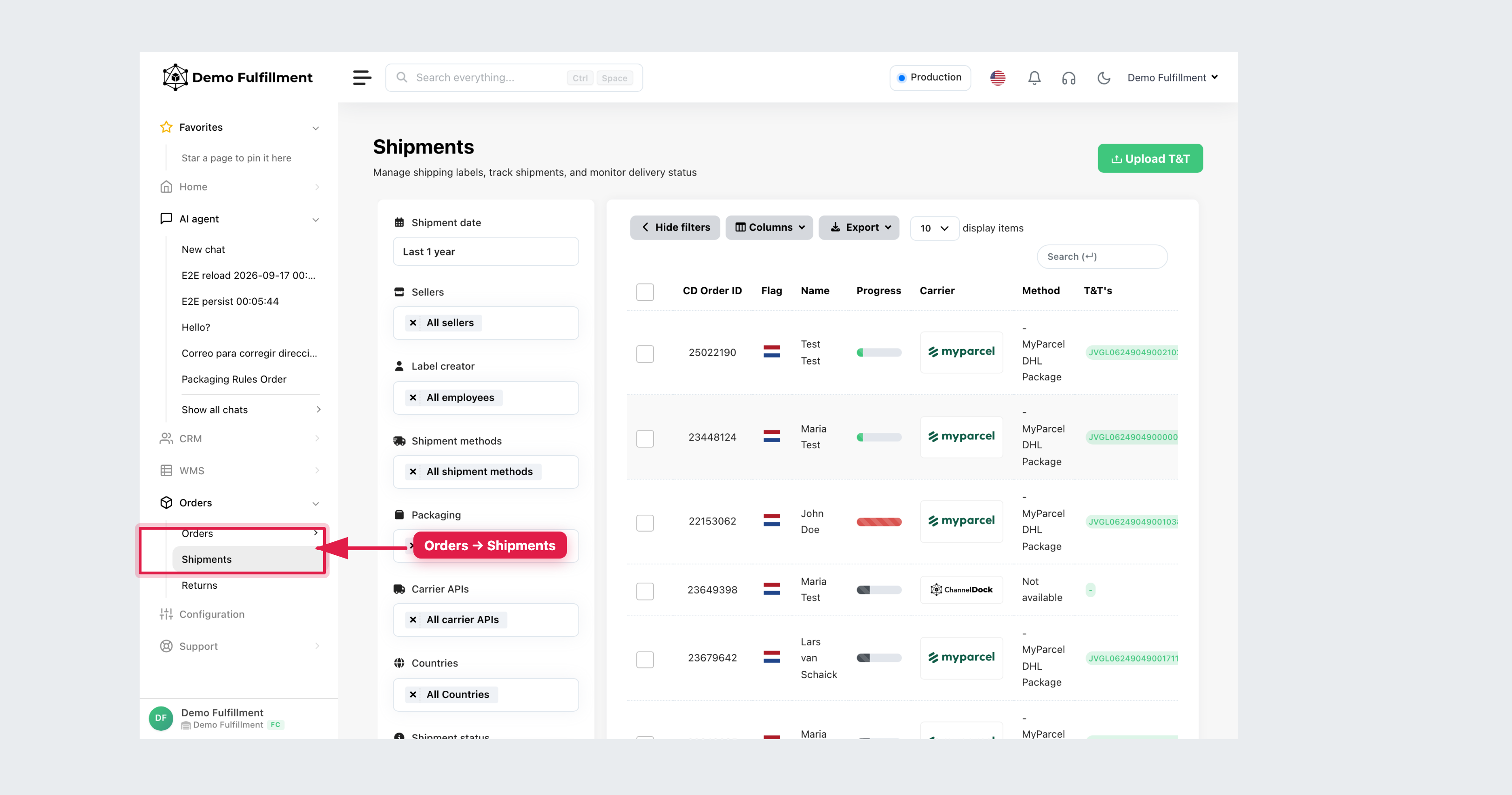
Task: Change the 10 display items dropdown
Action: (x=934, y=228)
